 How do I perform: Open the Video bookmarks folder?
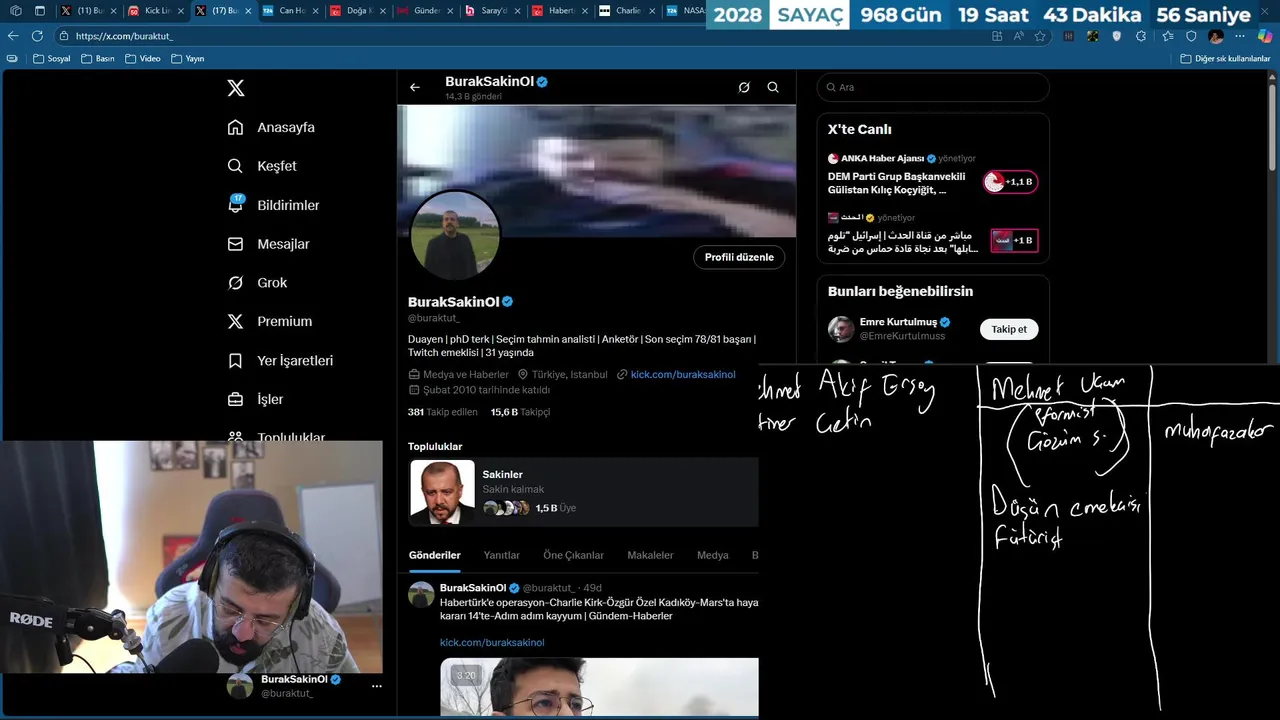[143, 59]
